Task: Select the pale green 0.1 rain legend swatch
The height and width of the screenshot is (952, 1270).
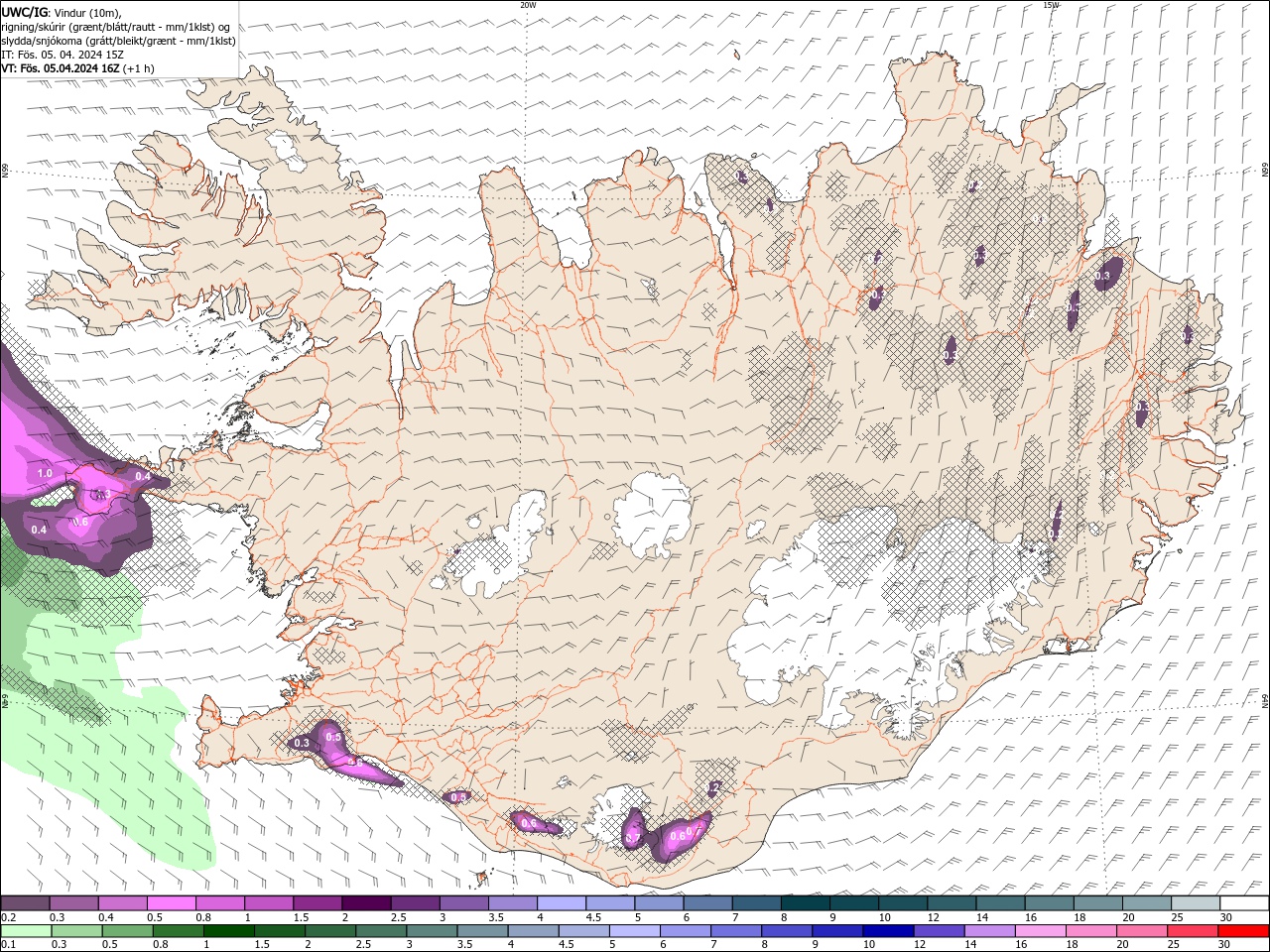Action: click(x=26, y=931)
